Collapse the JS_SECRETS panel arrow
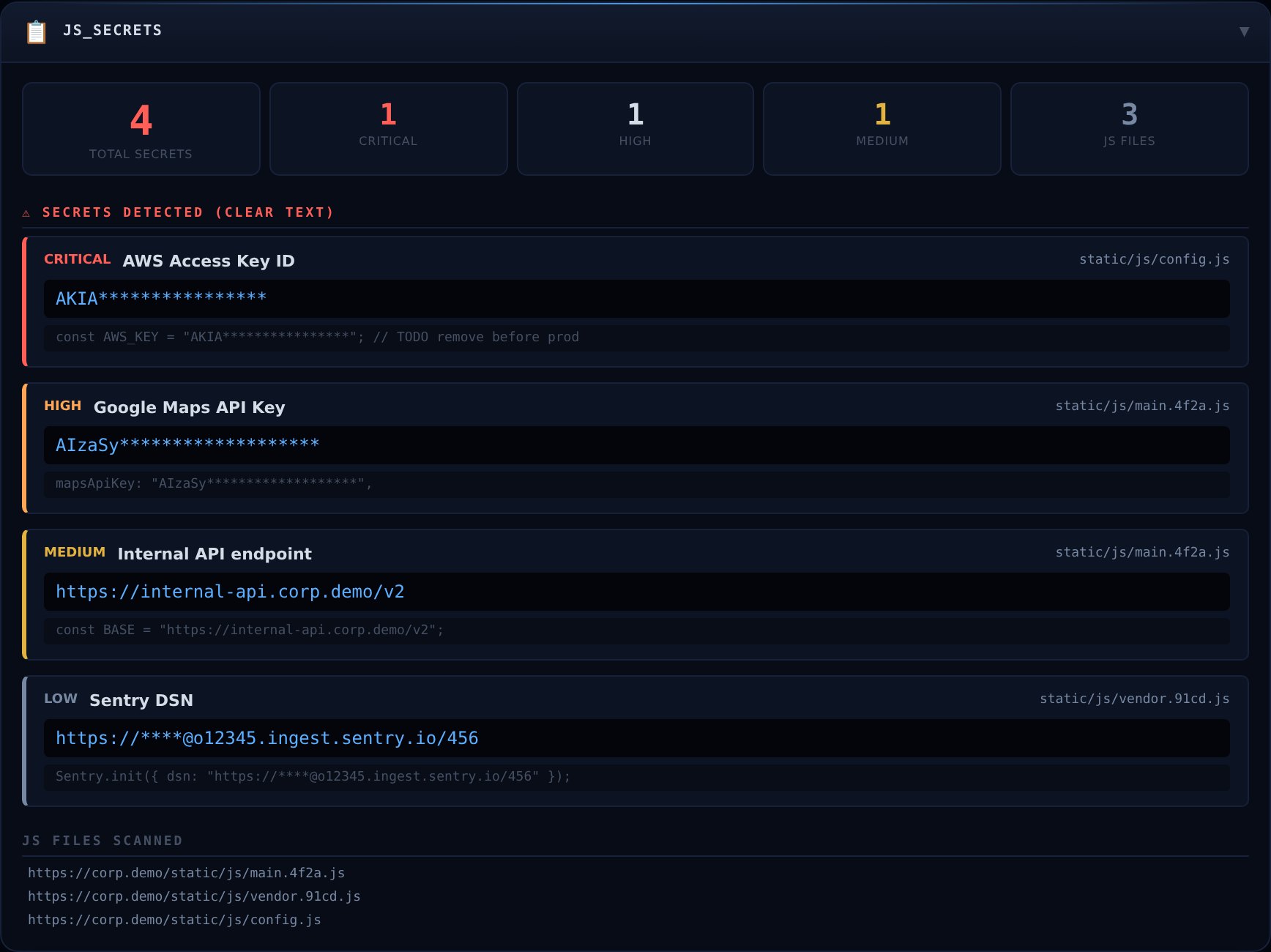This screenshot has height=952, width=1271. 1244,31
